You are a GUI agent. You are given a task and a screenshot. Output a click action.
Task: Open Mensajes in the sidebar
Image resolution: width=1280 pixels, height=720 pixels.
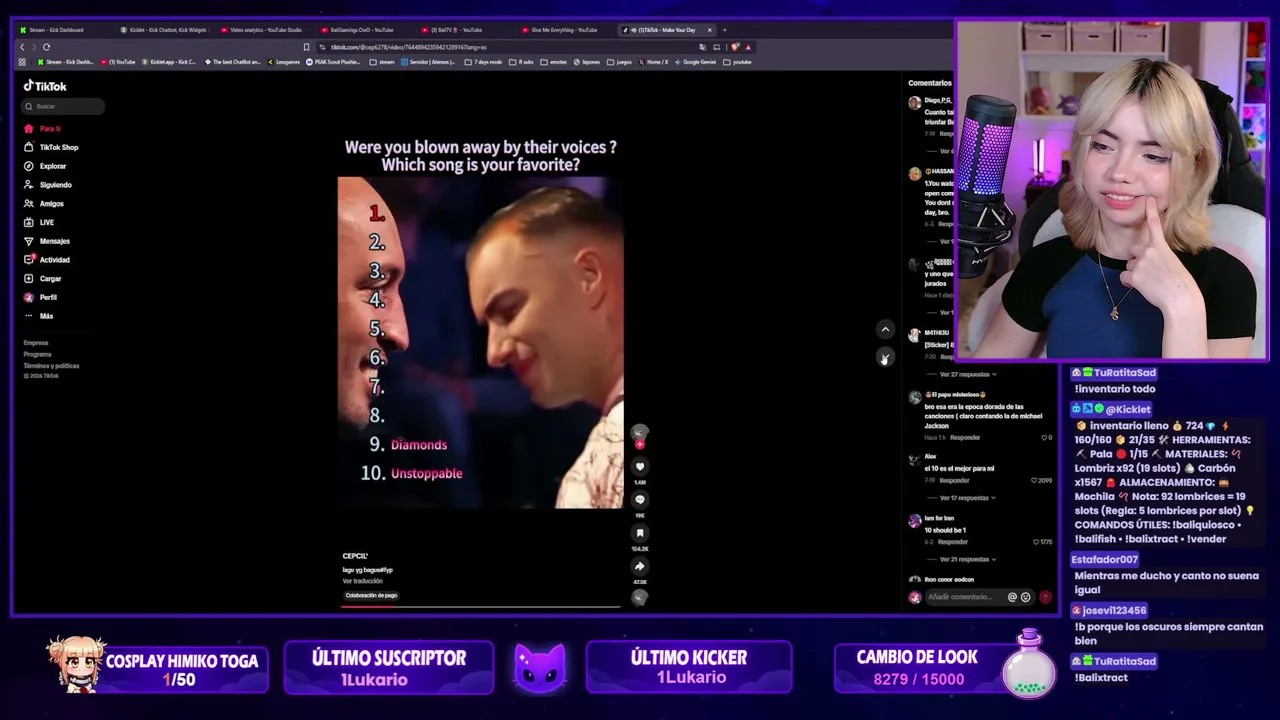pyautogui.click(x=47, y=241)
